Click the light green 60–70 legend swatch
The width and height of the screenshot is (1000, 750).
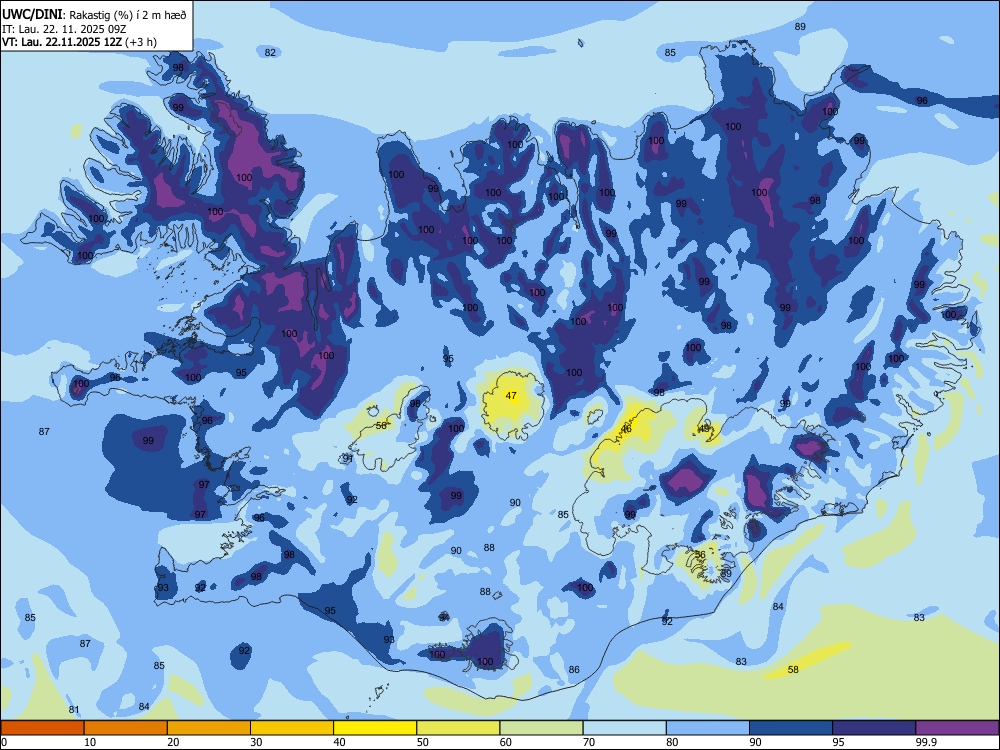[x=541, y=728]
